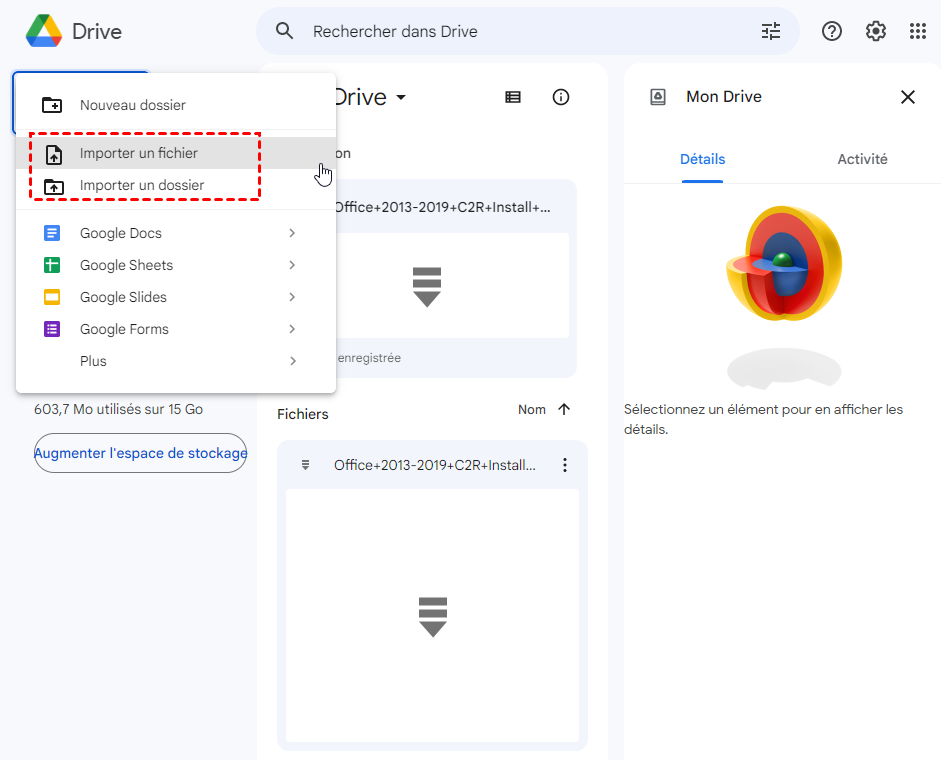Reverse the sort direction arrow

pyautogui.click(x=564, y=409)
